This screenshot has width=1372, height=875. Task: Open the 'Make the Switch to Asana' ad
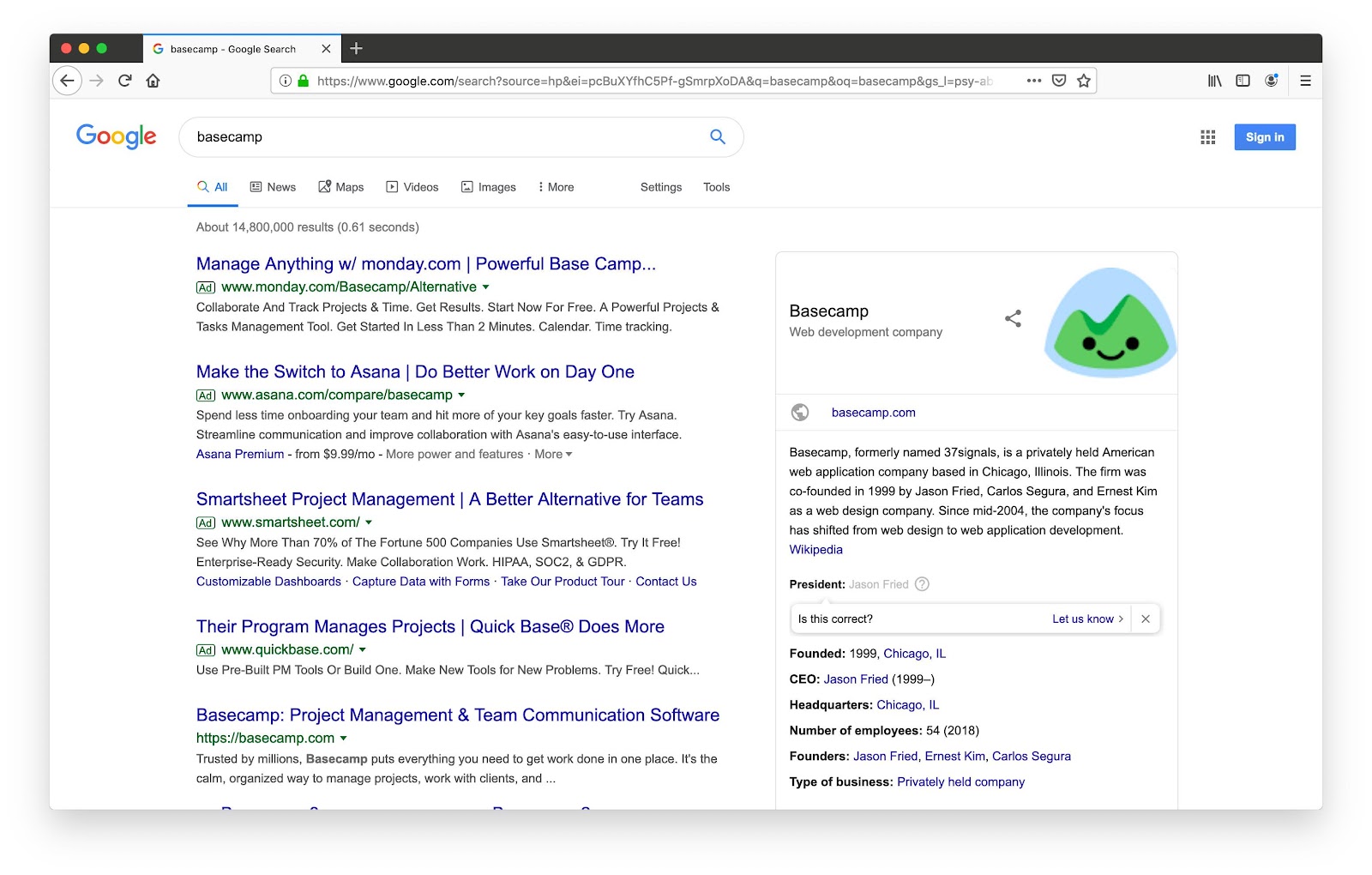pos(415,372)
